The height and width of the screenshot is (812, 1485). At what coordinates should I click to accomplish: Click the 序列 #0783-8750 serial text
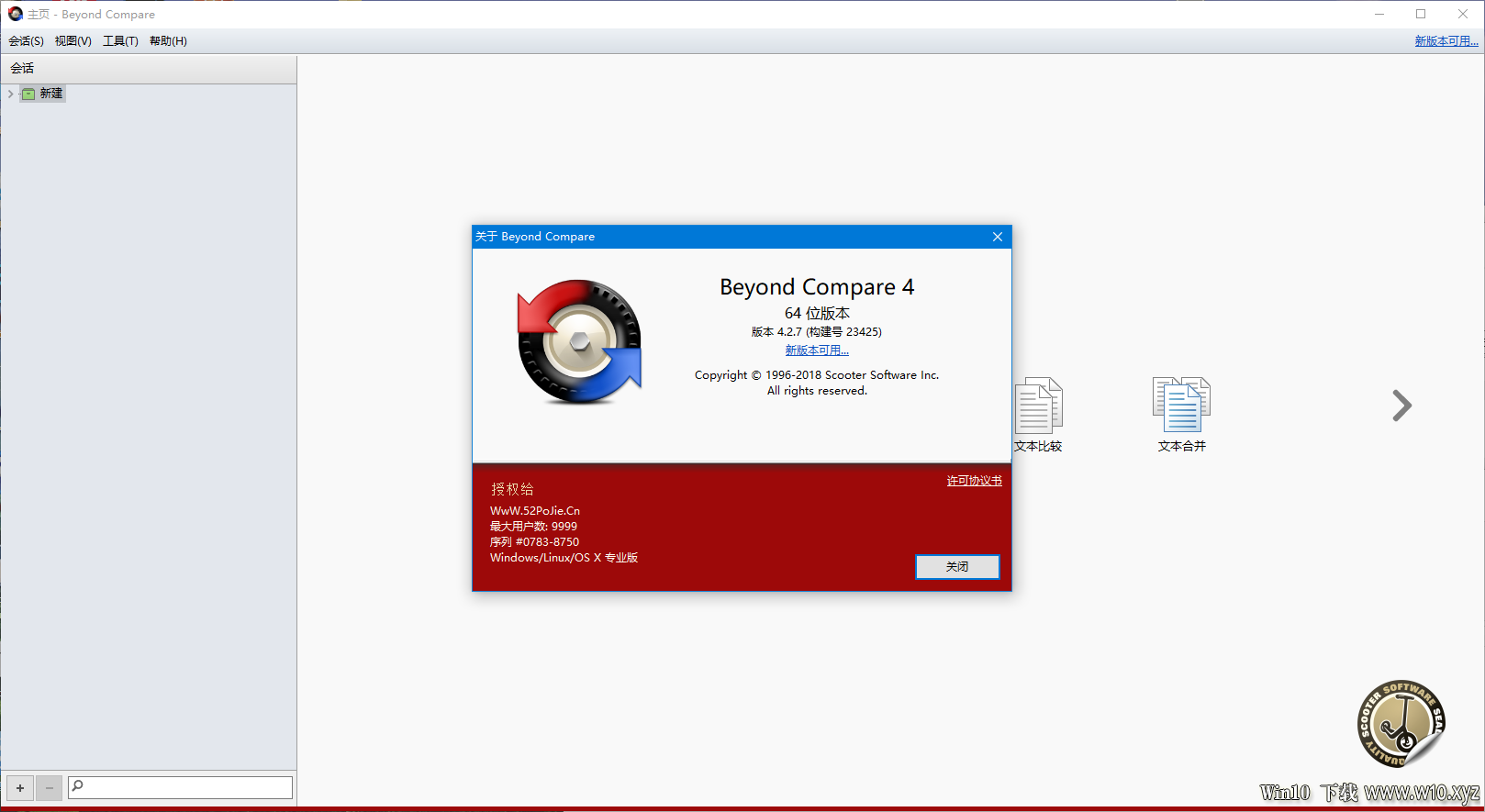click(x=535, y=542)
